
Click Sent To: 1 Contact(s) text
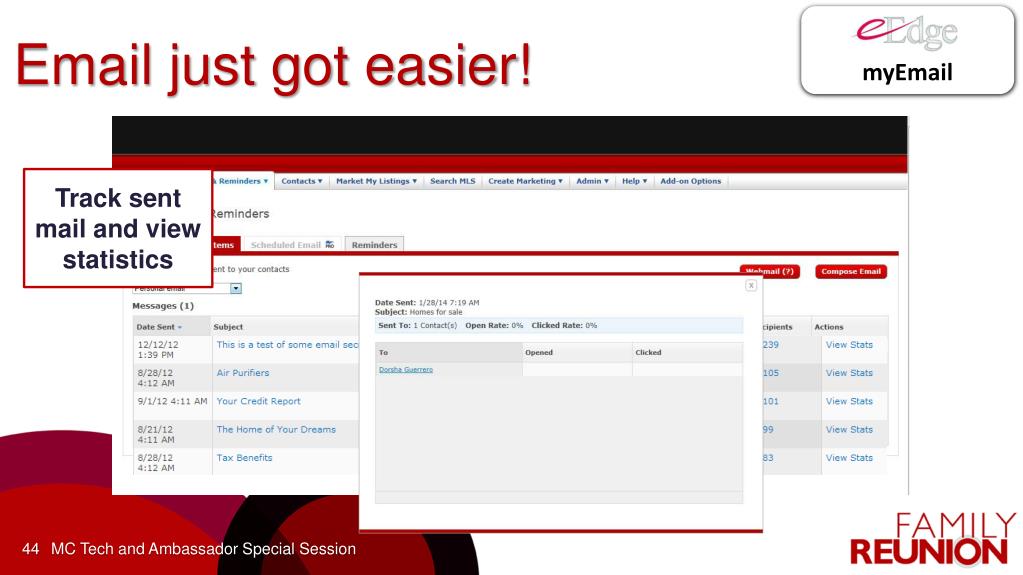(418, 325)
